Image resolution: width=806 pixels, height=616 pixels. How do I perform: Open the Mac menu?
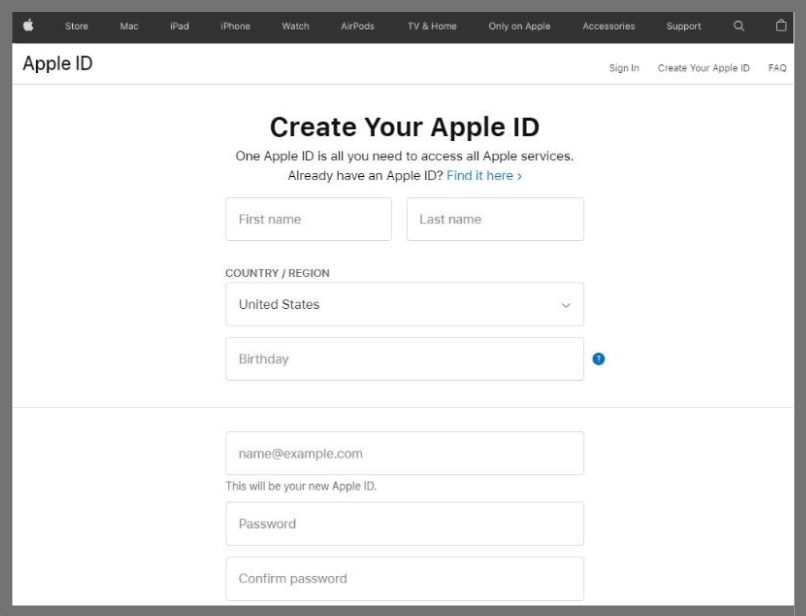tap(129, 26)
